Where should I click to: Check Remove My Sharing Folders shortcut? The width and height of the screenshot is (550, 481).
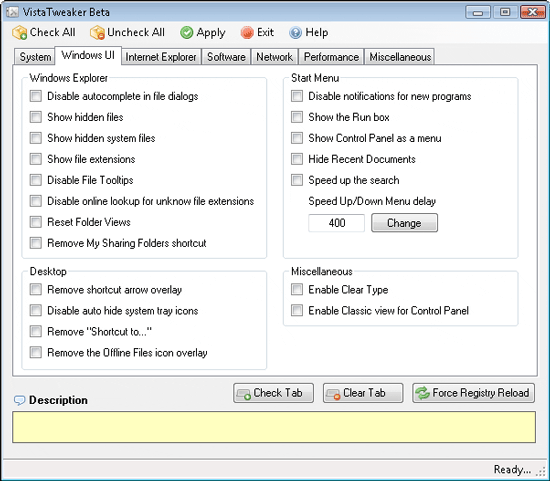pyautogui.click(x=35, y=243)
